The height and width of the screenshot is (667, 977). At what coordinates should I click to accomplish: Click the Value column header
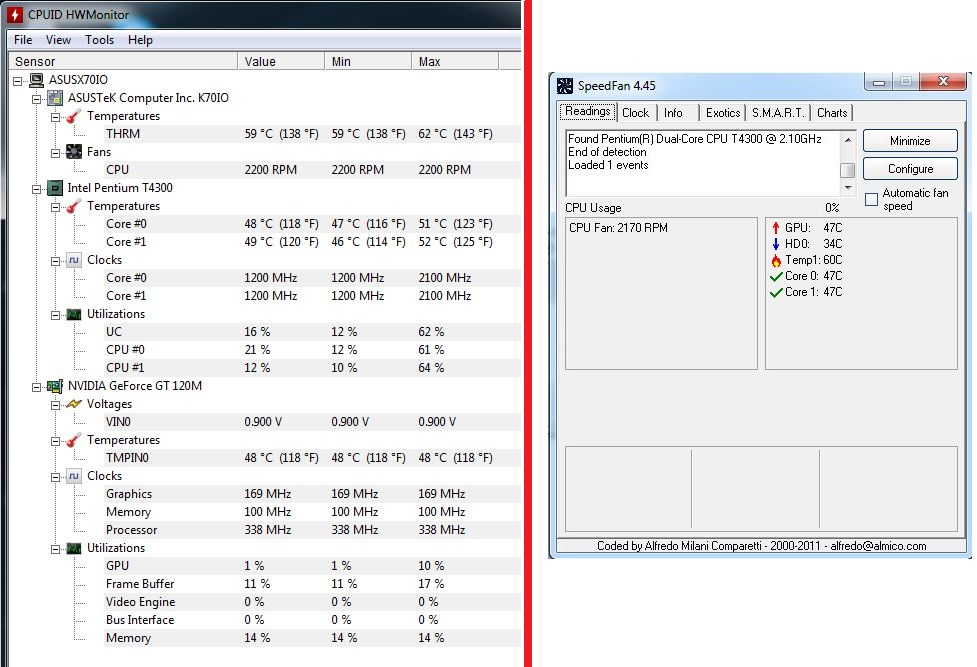coord(281,61)
